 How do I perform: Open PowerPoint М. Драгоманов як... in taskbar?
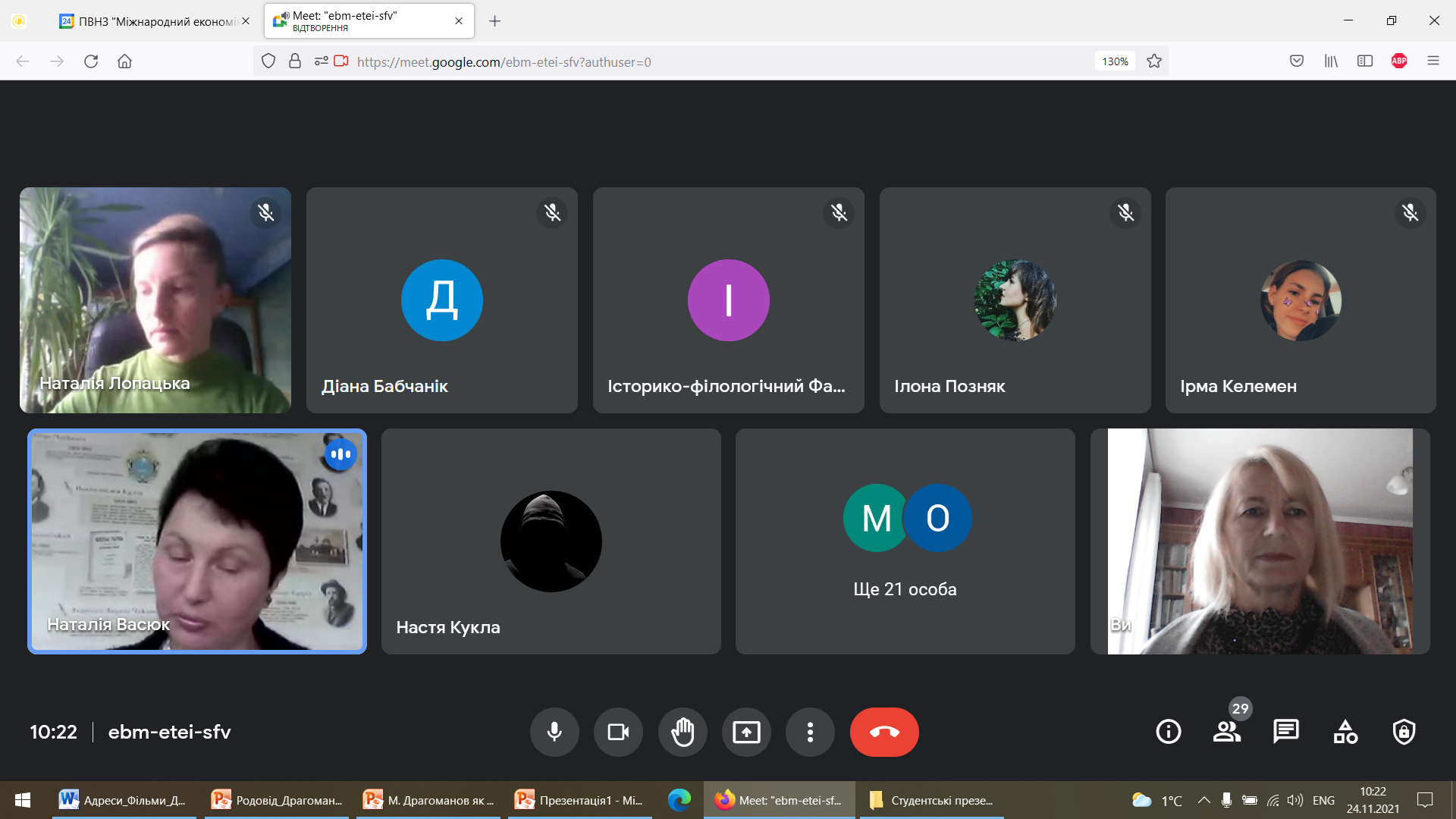click(428, 800)
